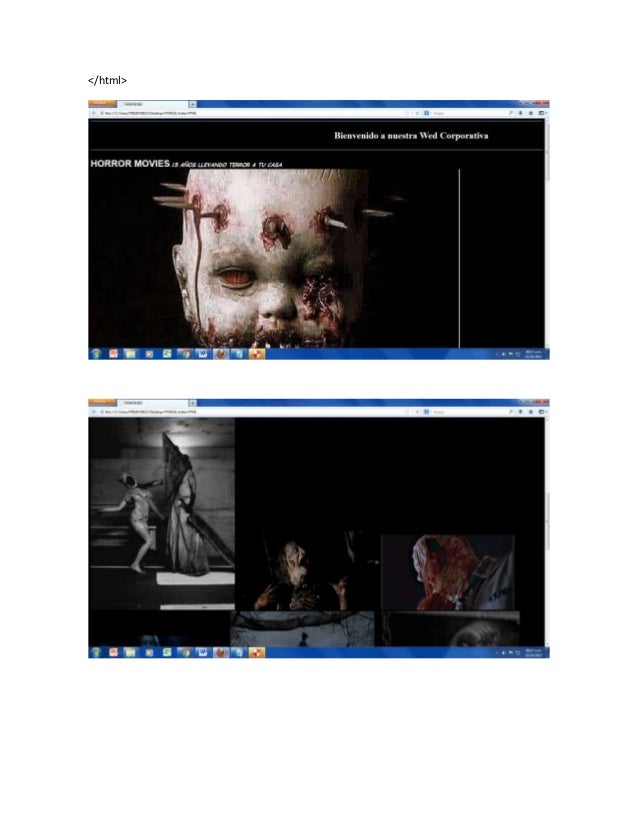Click the search field in the second screenshot's browser

(x=464, y=412)
